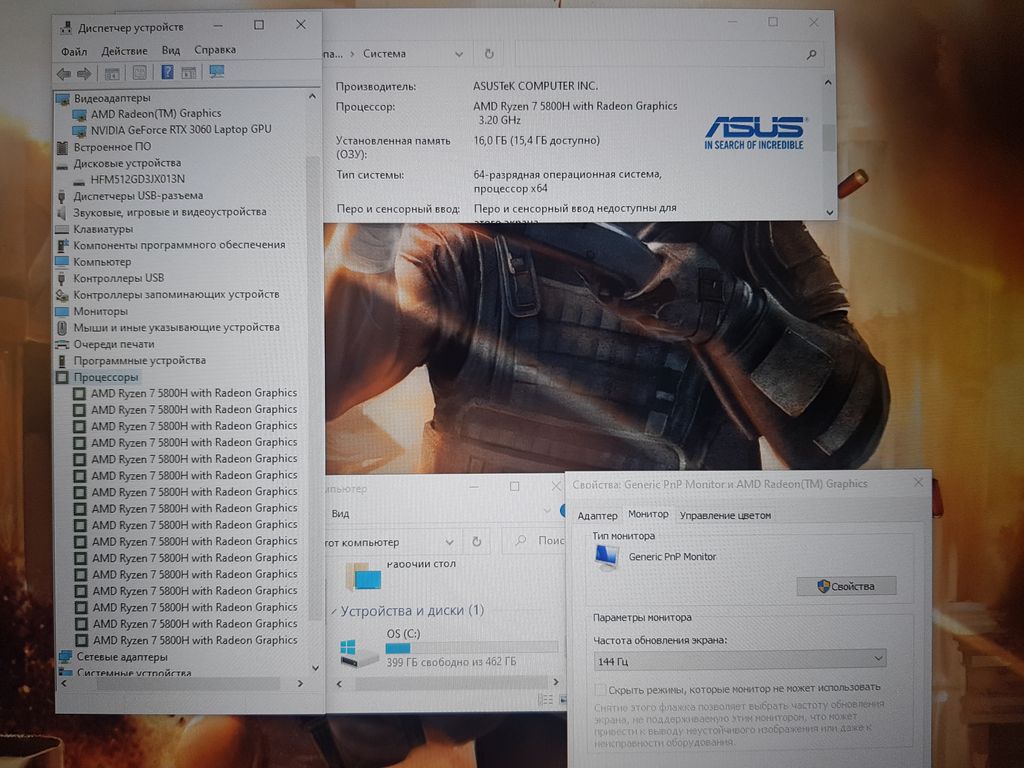Click the network icon beside Сетевые адаптеры
Screen dimensions: 1024x768
(65, 657)
